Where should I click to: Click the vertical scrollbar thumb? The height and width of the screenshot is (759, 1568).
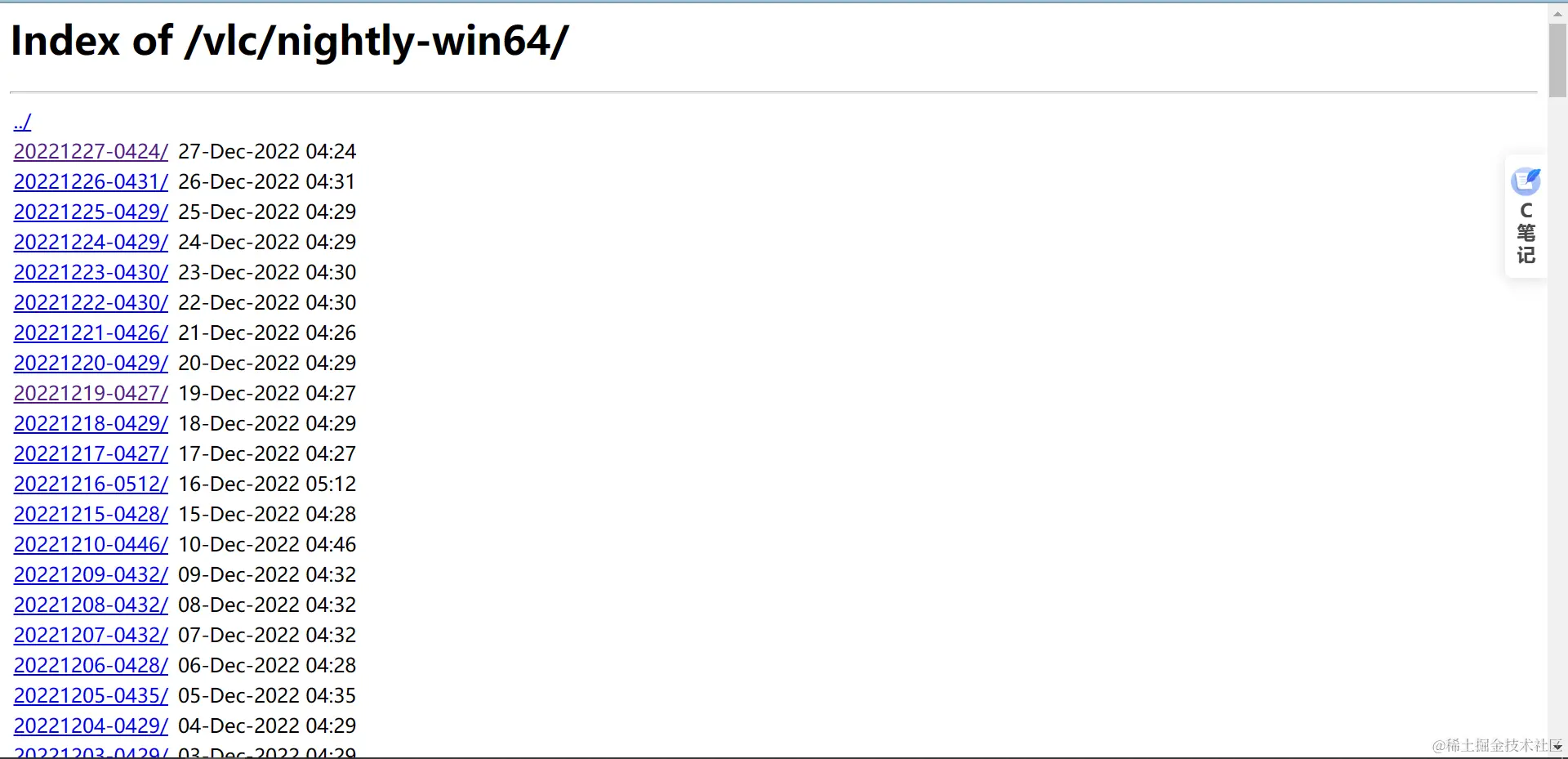point(1557,60)
